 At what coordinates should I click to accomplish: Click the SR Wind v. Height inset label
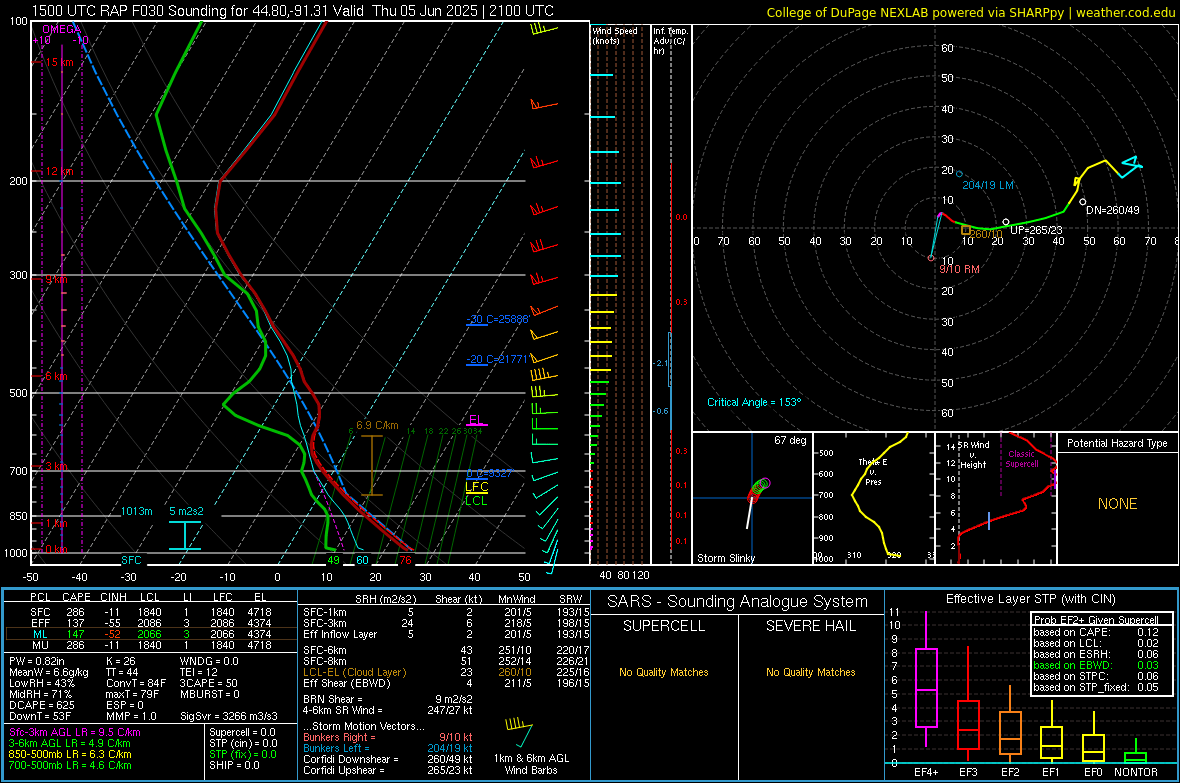973,455
